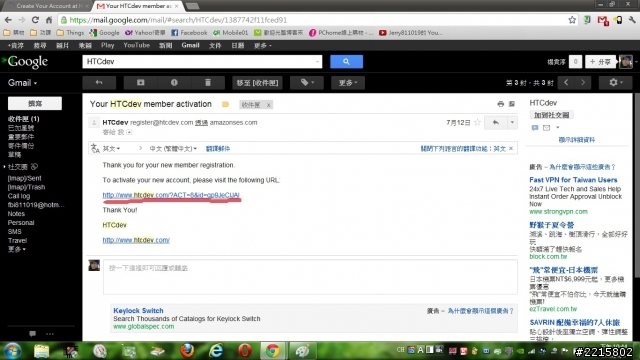Open the chat bubble icon at sidebar bottom

pos(32,334)
